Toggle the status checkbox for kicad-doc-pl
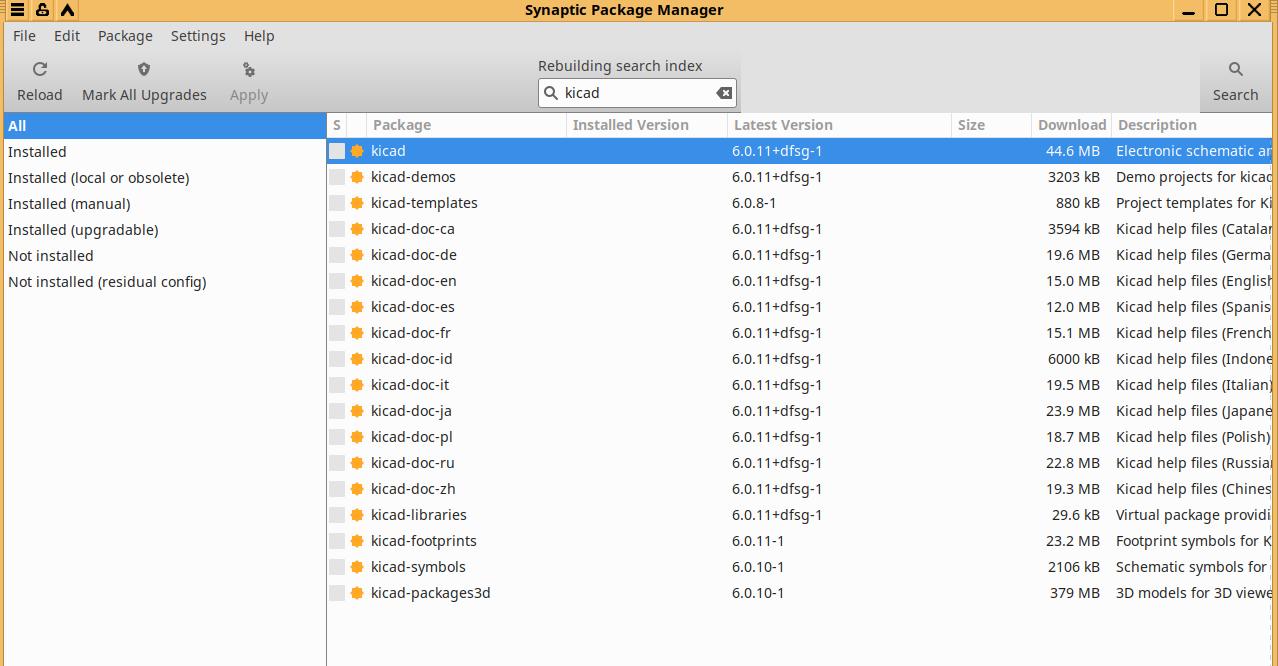1278x666 pixels. (337, 437)
